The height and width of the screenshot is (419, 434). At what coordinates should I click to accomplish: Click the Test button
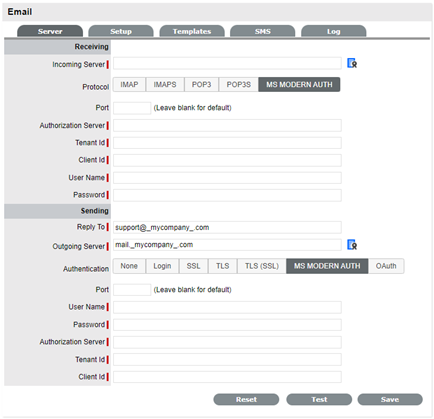point(319,399)
